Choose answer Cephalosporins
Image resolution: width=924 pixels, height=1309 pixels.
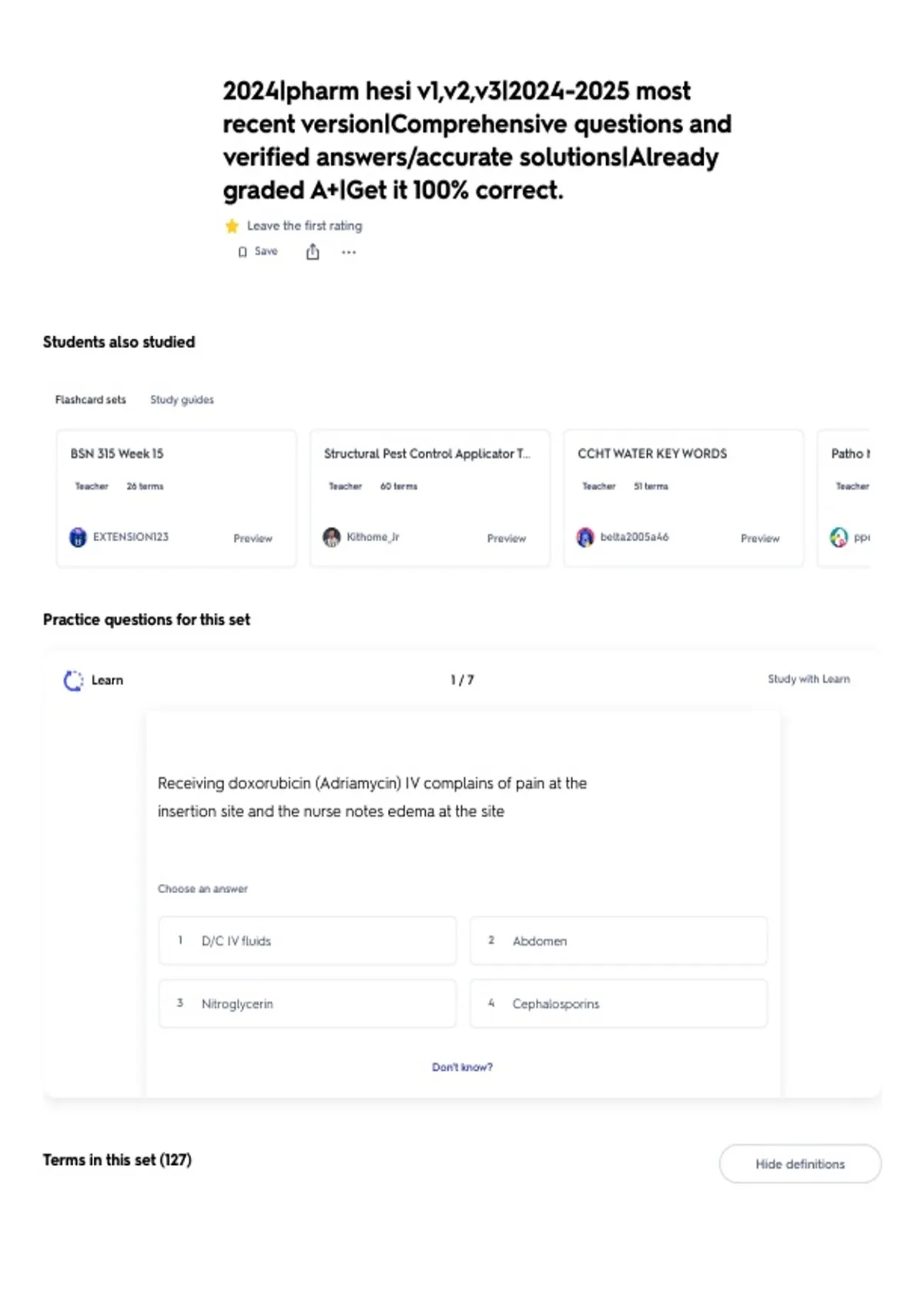[618, 1003]
